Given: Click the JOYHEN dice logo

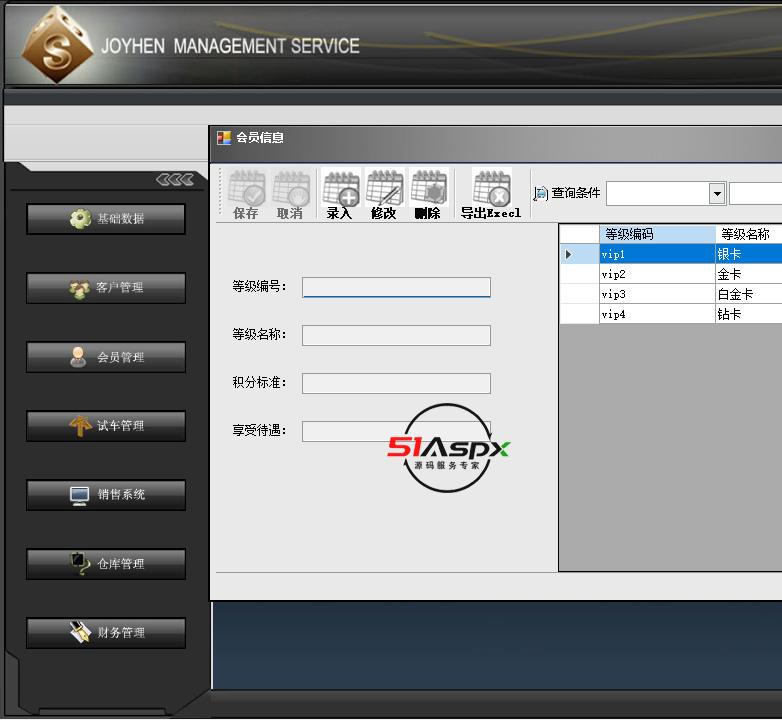Looking at the screenshot, I should [57, 45].
